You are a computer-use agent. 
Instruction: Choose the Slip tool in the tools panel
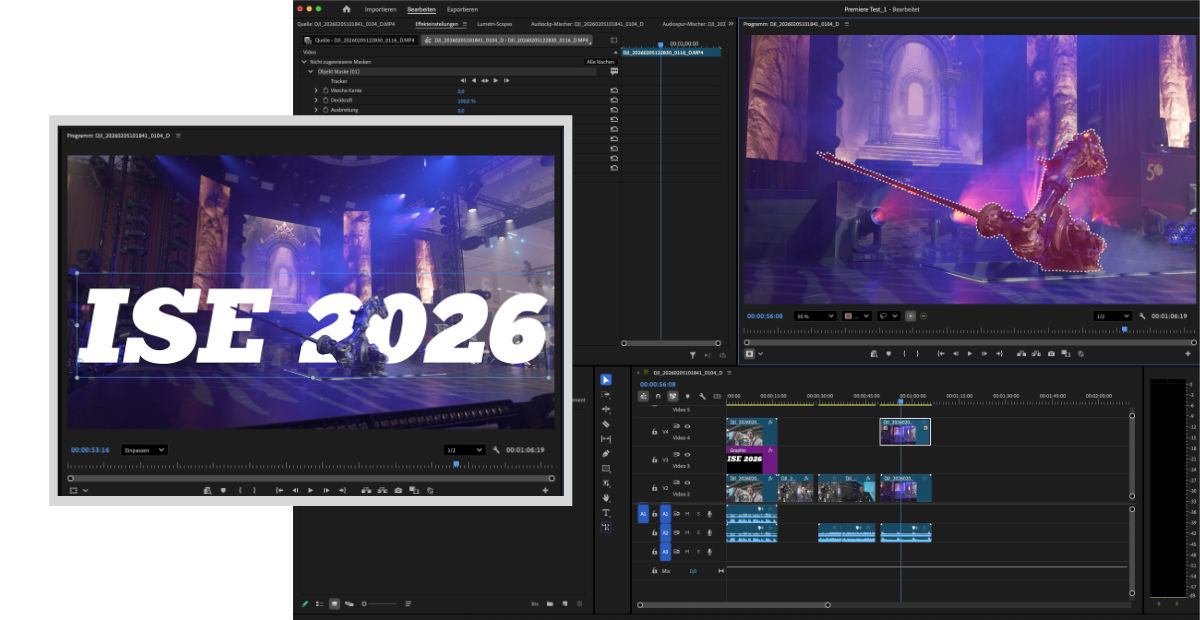click(x=606, y=439)
